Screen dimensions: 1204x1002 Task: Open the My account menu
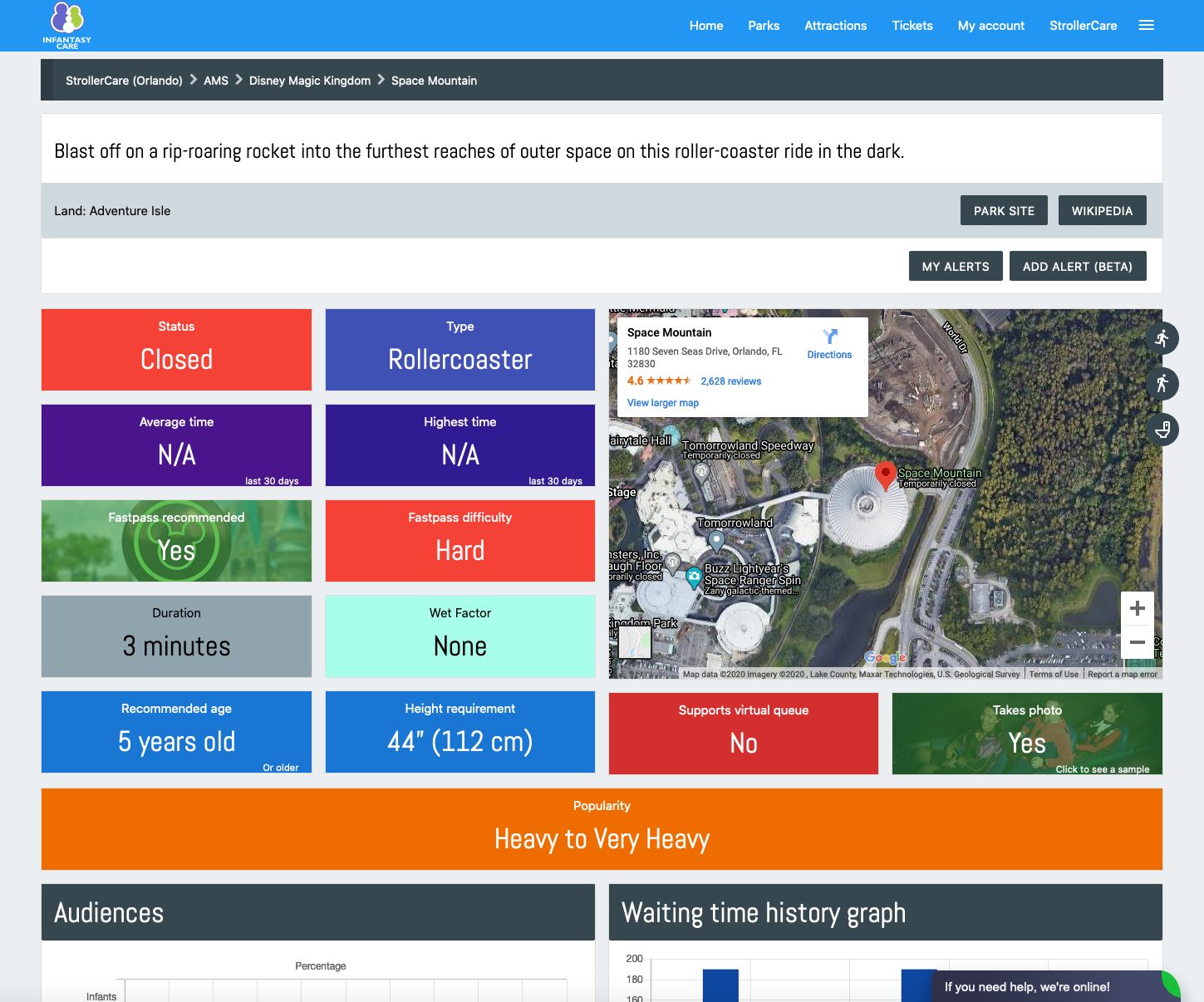(x=990, y=26)
